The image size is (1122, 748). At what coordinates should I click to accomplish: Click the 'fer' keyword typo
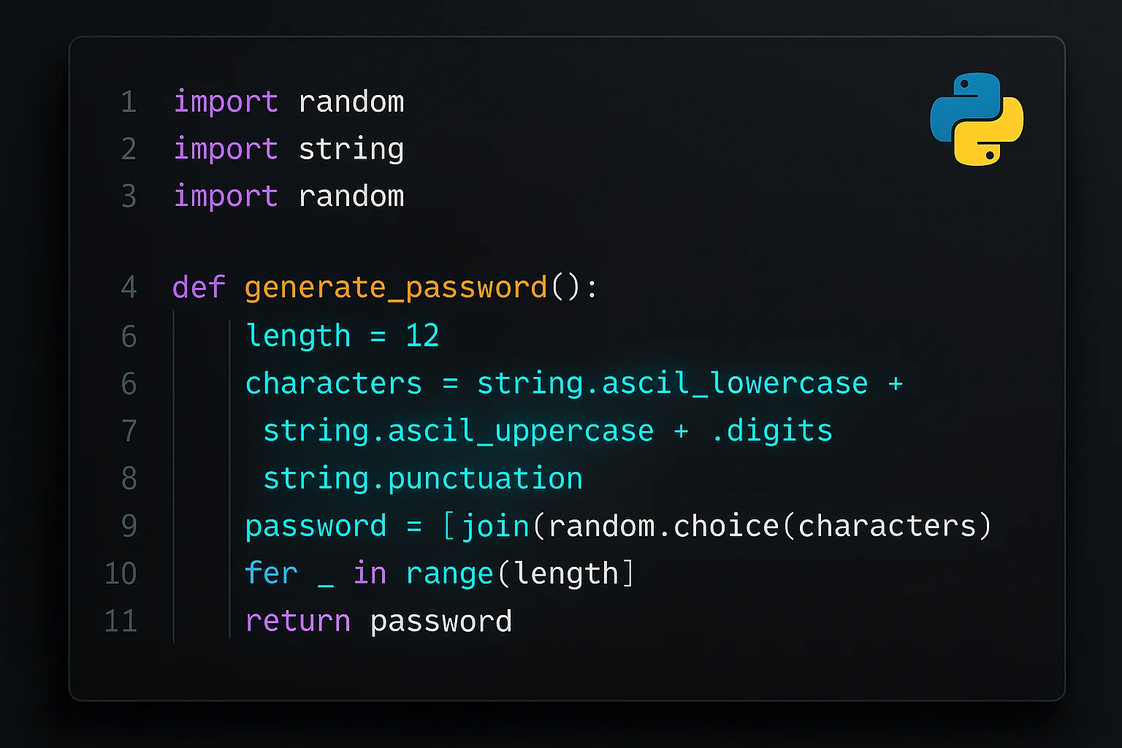pos(271,574)
